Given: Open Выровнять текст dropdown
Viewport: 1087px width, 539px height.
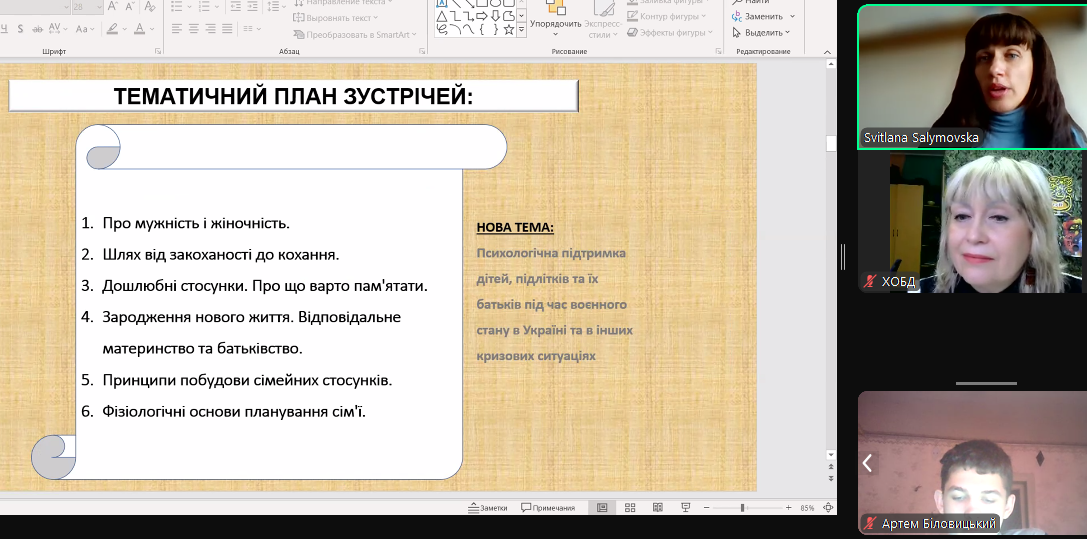Looking at the screenshot, I should (336, 18).
